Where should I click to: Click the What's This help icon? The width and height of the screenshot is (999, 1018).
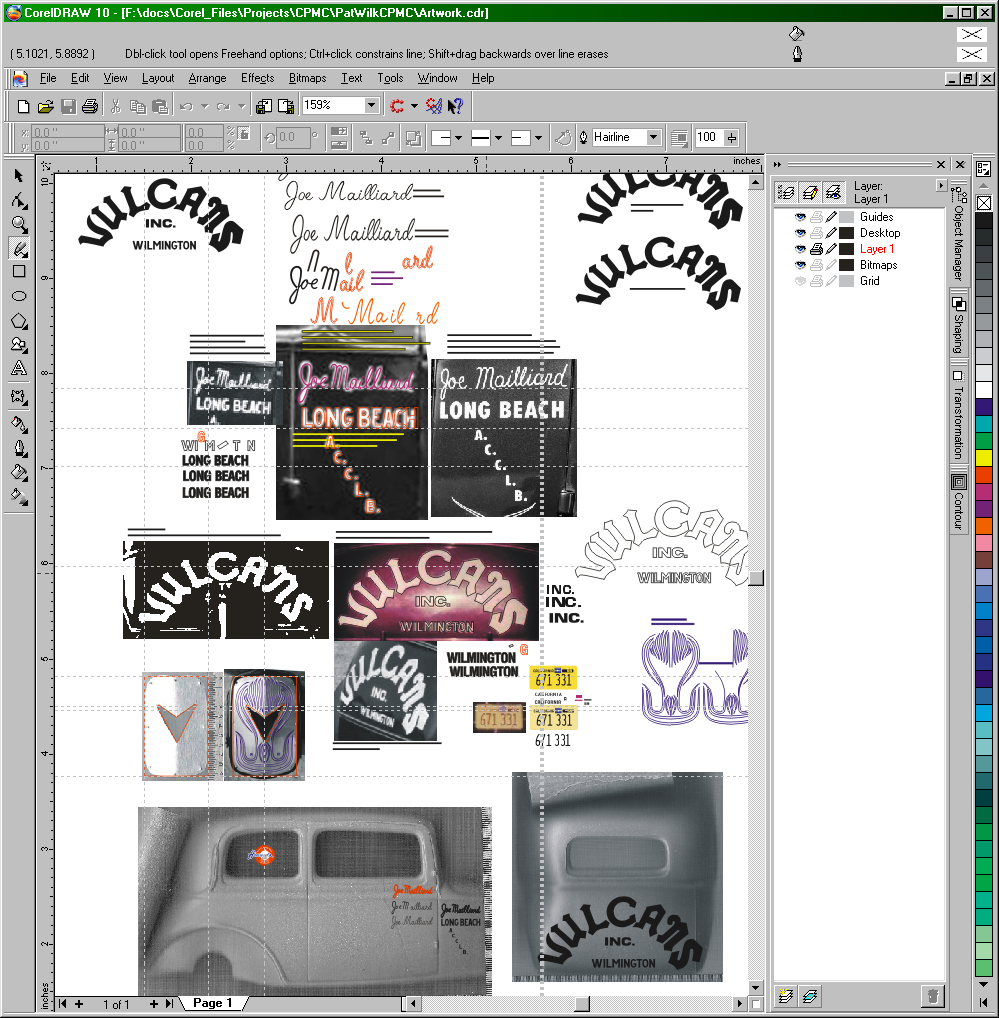coord(456,106)
